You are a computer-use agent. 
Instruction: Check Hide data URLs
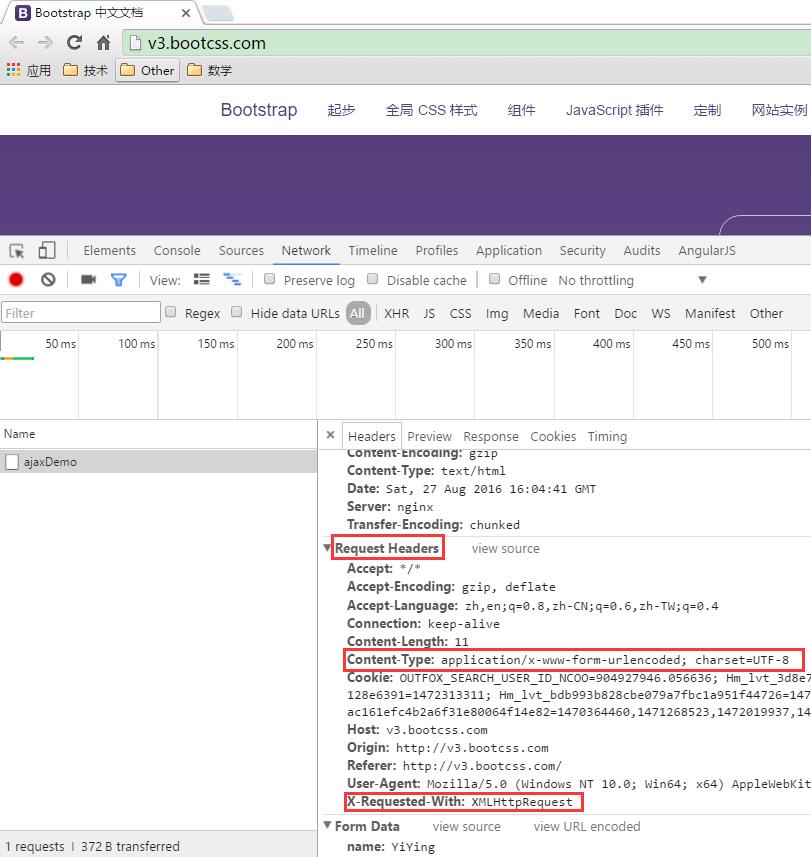pos(236,312)
